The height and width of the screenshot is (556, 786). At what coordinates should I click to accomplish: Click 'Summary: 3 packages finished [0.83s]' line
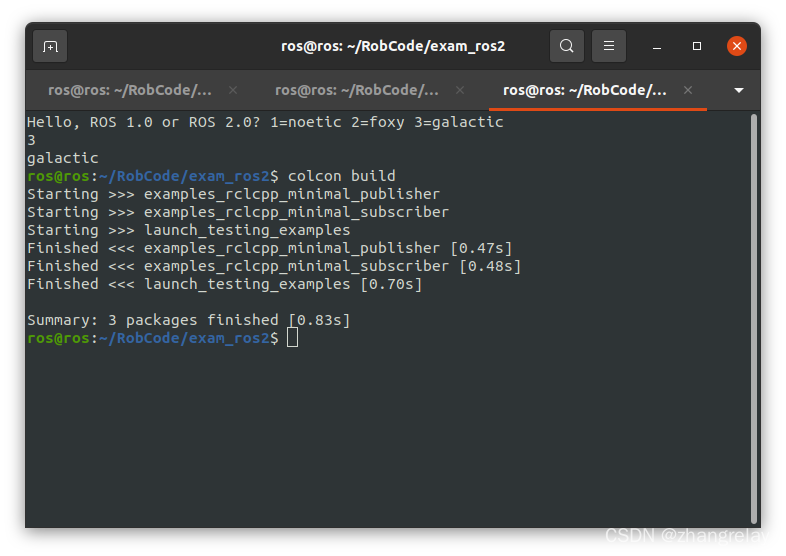(x=188, y=320)
